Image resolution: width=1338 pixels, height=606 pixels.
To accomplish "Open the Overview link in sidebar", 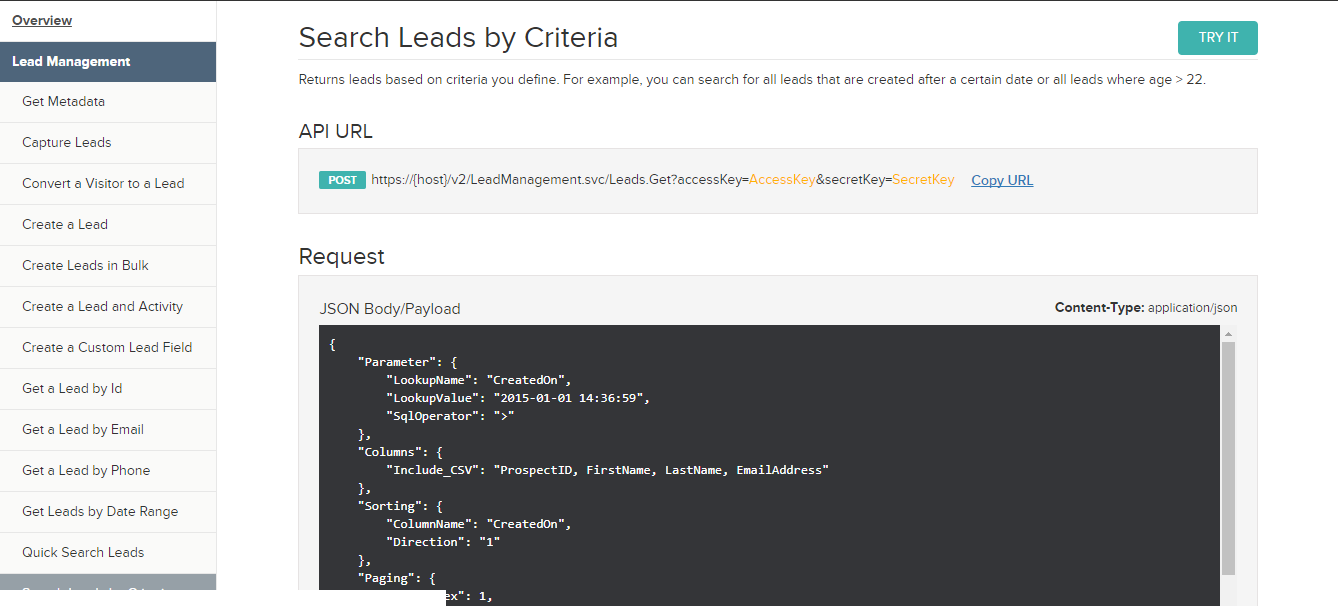I will coord(42,20).
